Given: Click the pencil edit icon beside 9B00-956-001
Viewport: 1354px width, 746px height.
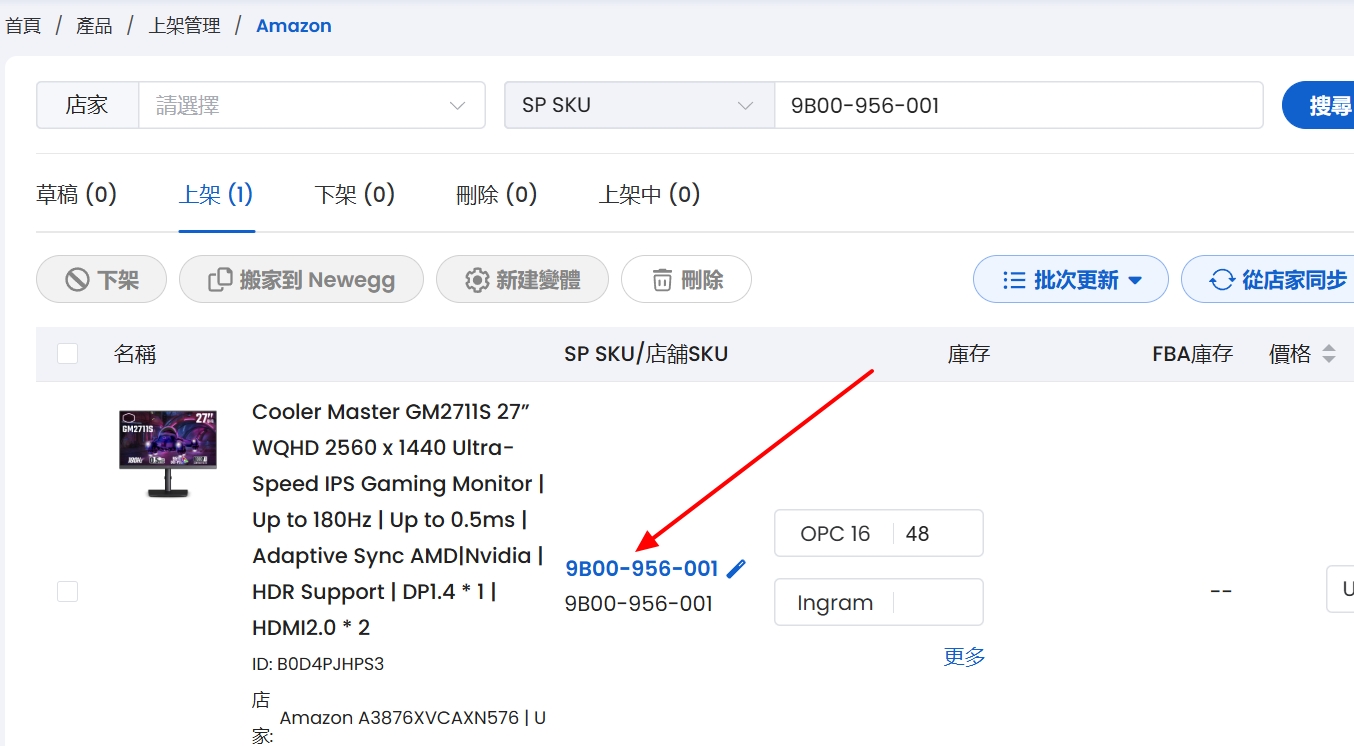Looking at the screenshot, I should tap(736, 569).
